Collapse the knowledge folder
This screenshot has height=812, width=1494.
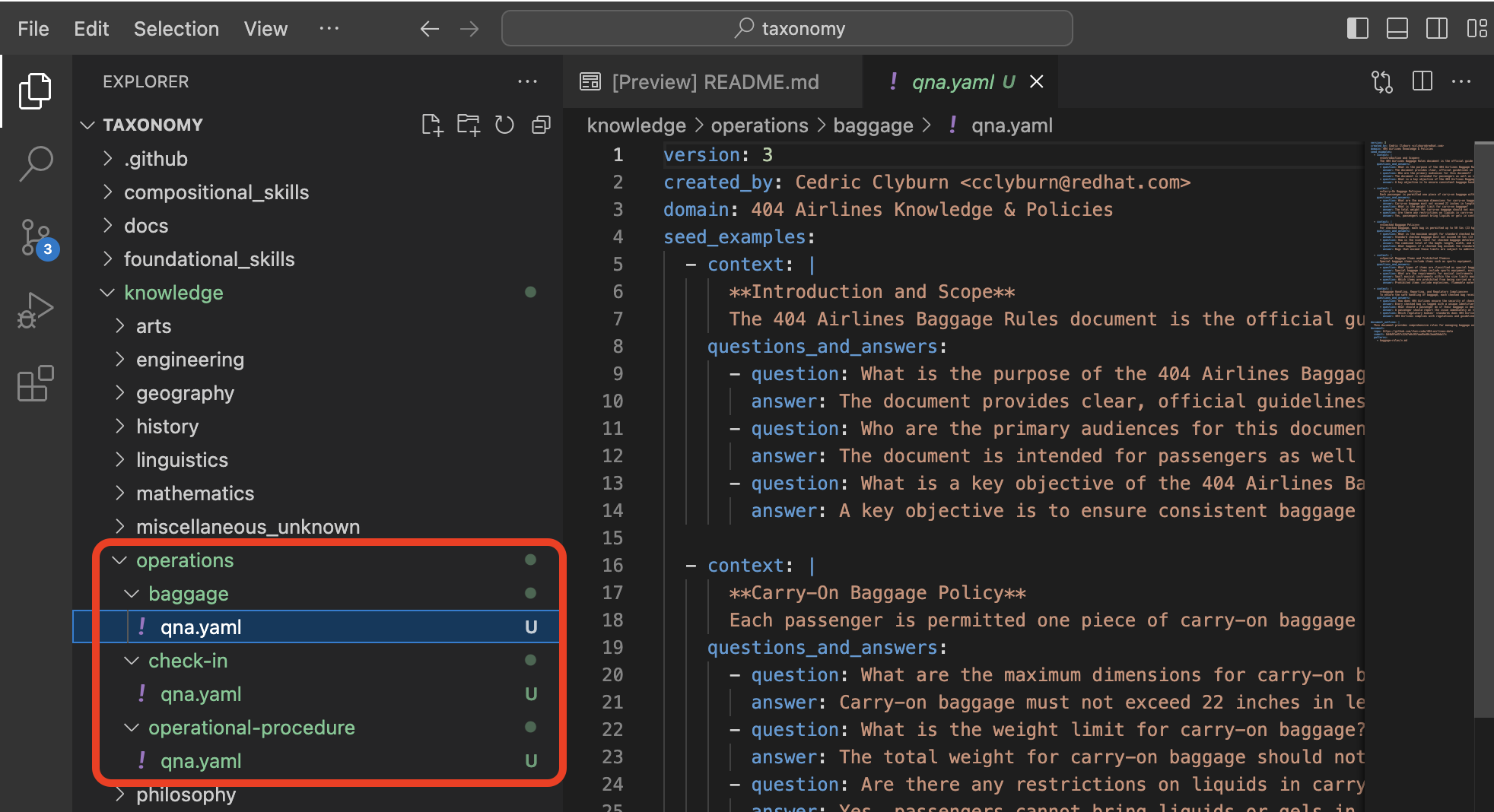(108, 293)
